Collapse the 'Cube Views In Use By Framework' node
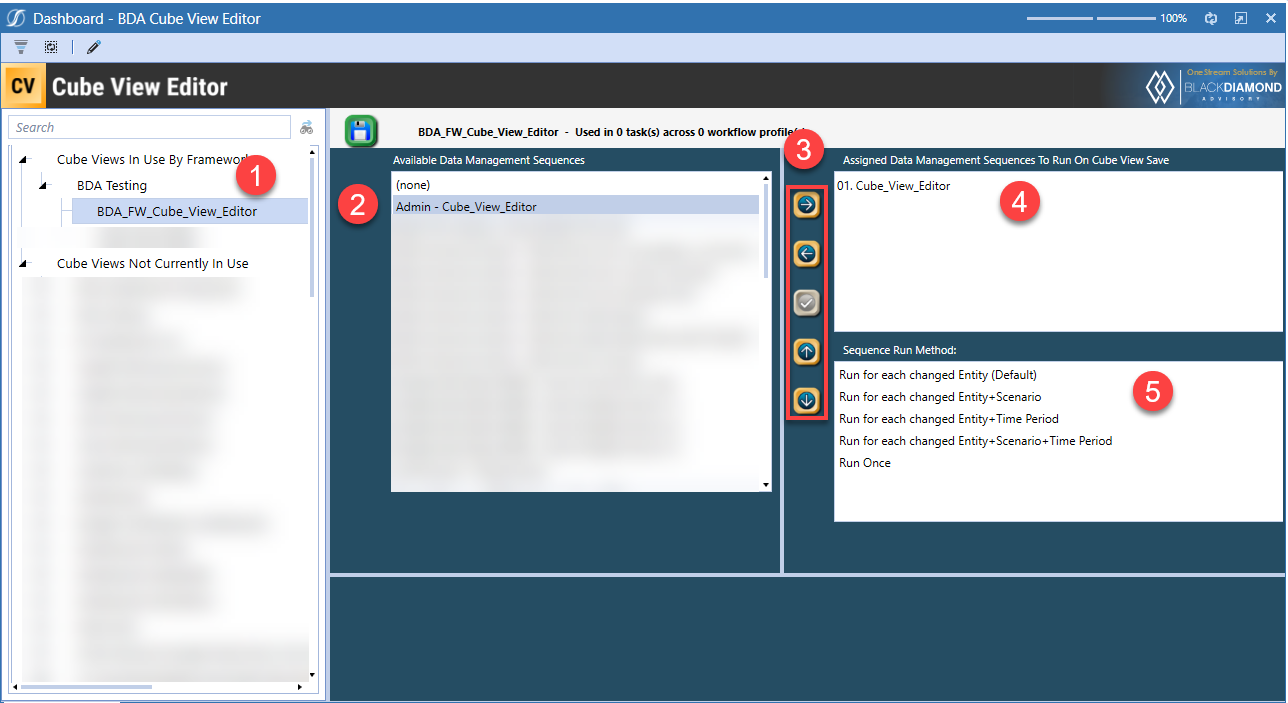The height and width of the screenshot is (703, 1288). pos(22,159)
